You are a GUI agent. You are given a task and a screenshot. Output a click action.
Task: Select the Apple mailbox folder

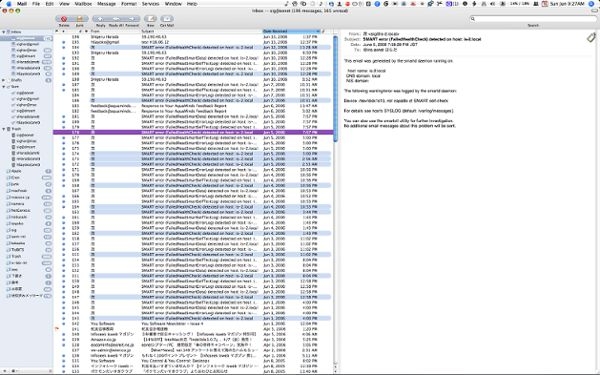16,171
